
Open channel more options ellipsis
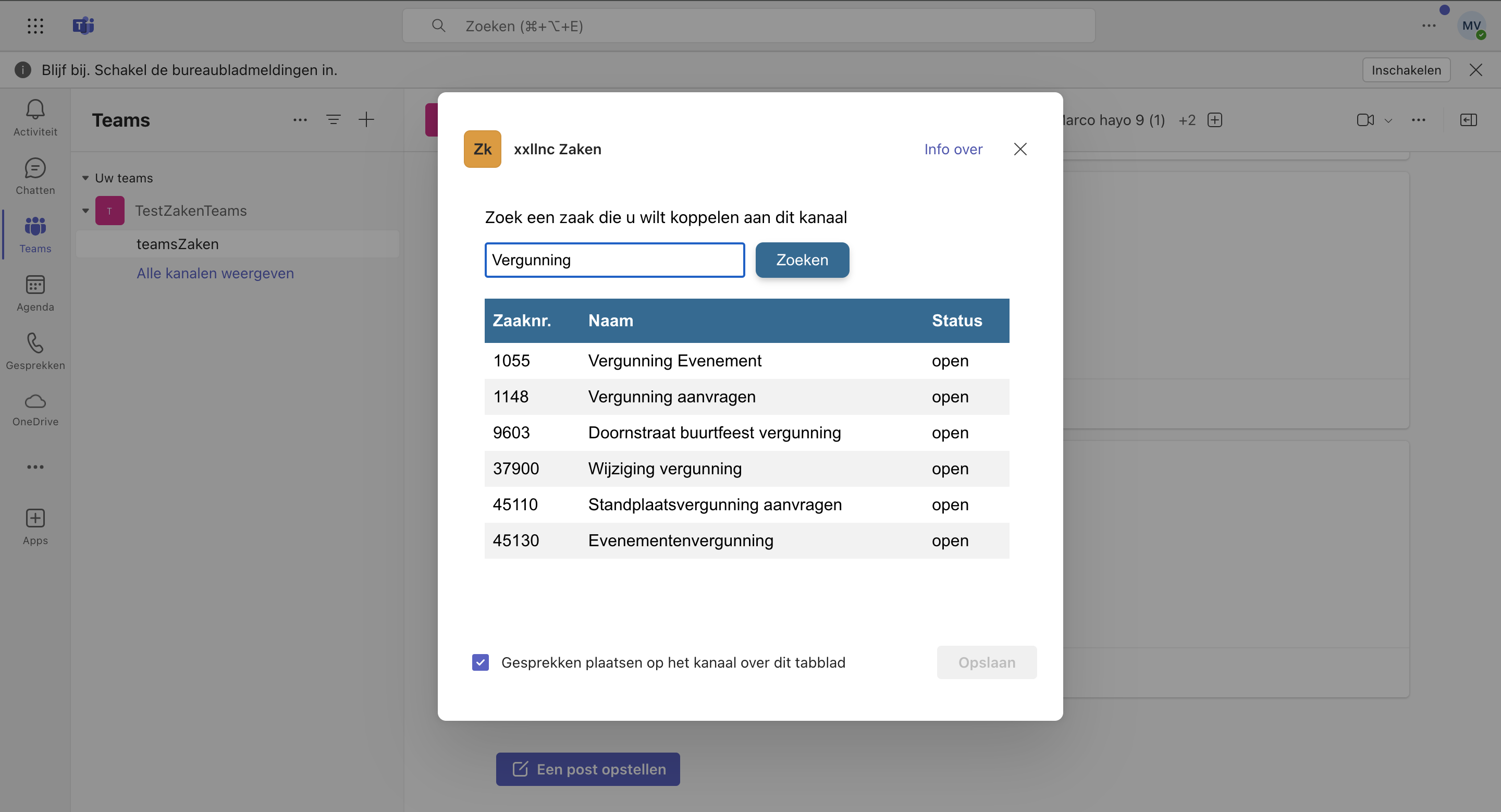(1418, 120)
